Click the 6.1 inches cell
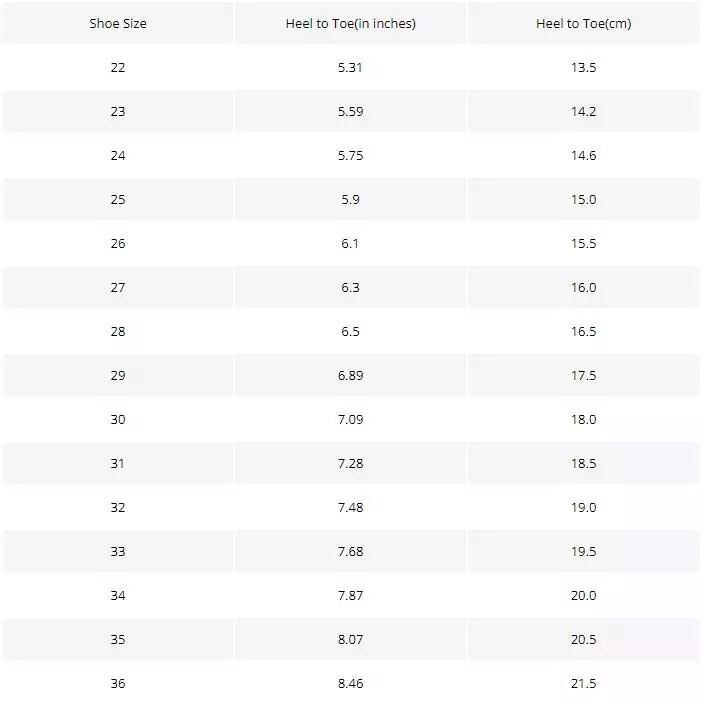The image size is (702, 704). click(x=350, y=244)
